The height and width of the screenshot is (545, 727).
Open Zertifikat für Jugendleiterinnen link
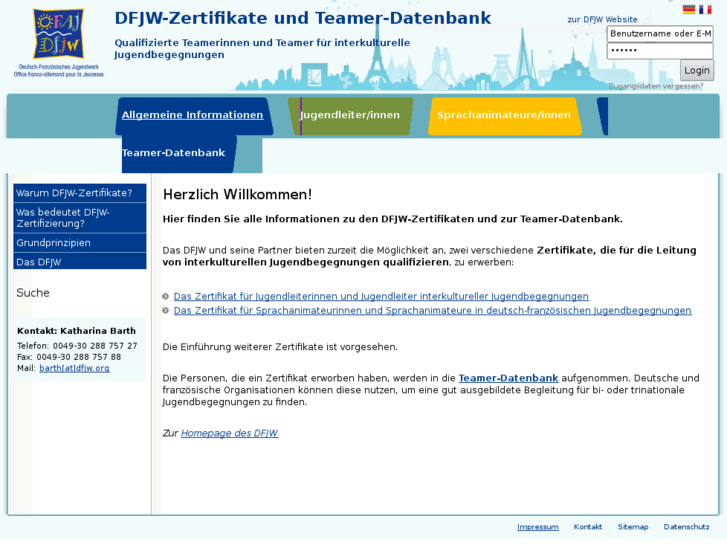tap(381, 296)
